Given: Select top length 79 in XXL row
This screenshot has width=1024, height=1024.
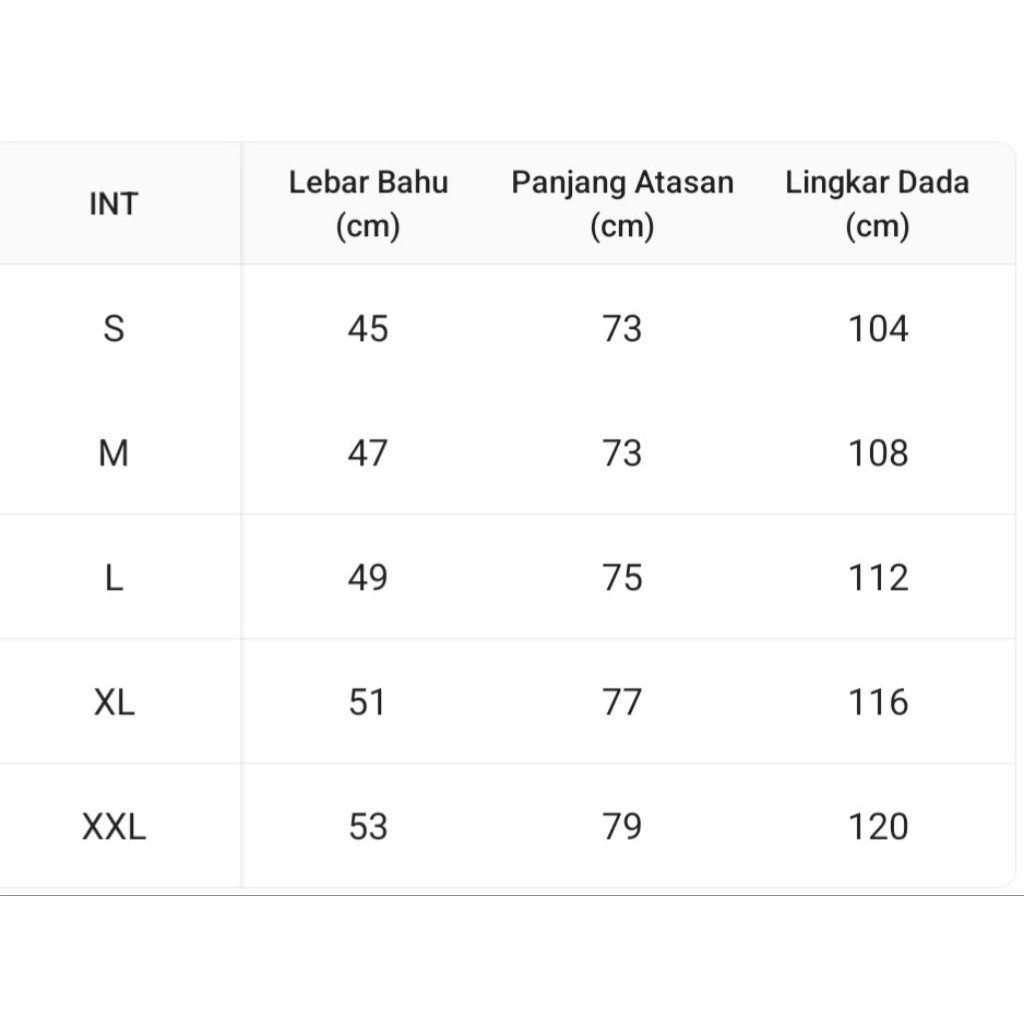Looking at the screenshot, I should [x=622, y=827].
